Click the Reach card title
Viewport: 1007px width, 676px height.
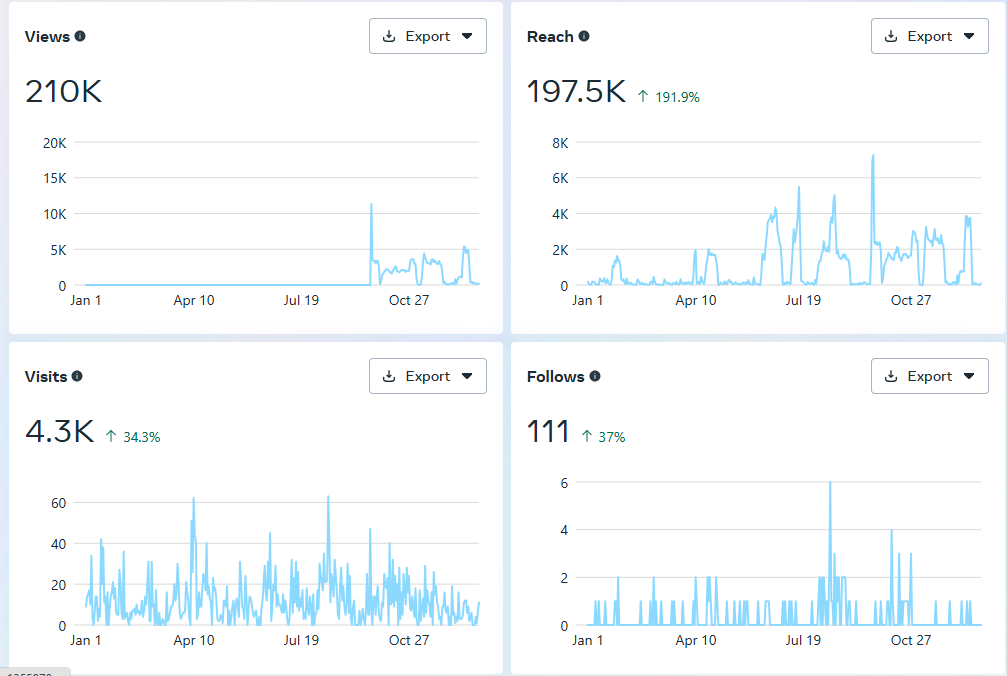pos(550,37)
